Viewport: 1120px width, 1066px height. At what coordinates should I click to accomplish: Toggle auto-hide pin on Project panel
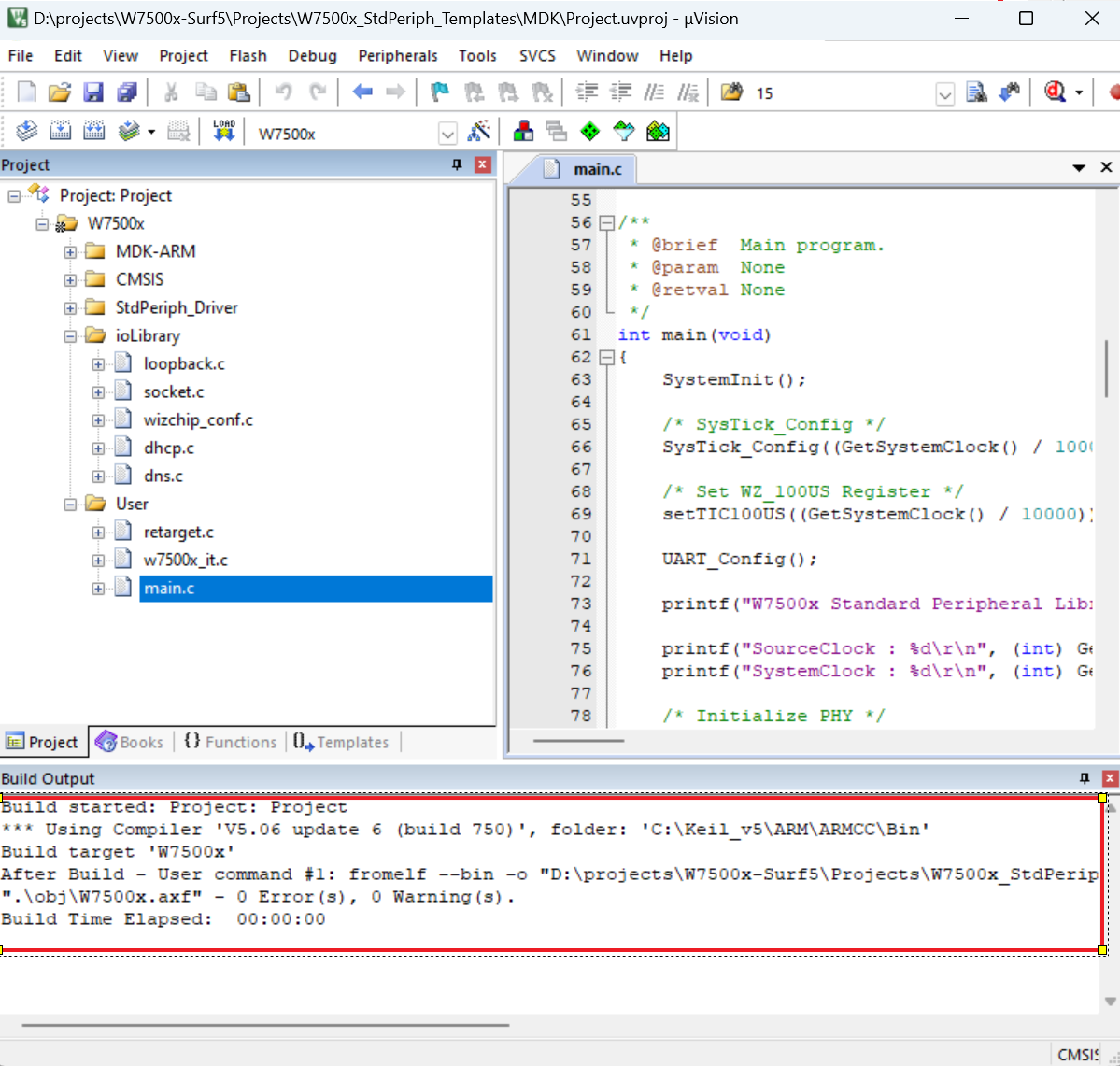tap(457, 164)
